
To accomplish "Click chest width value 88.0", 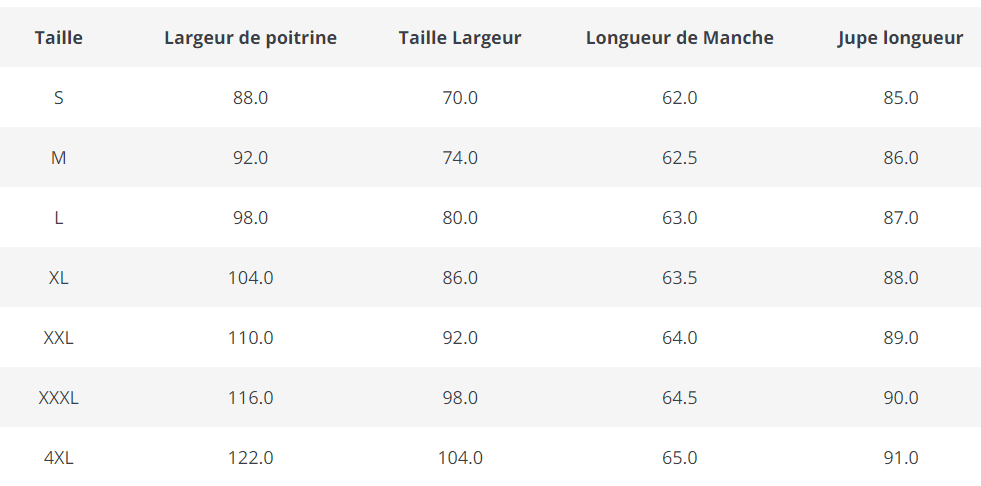I will [x=250, y=98].
